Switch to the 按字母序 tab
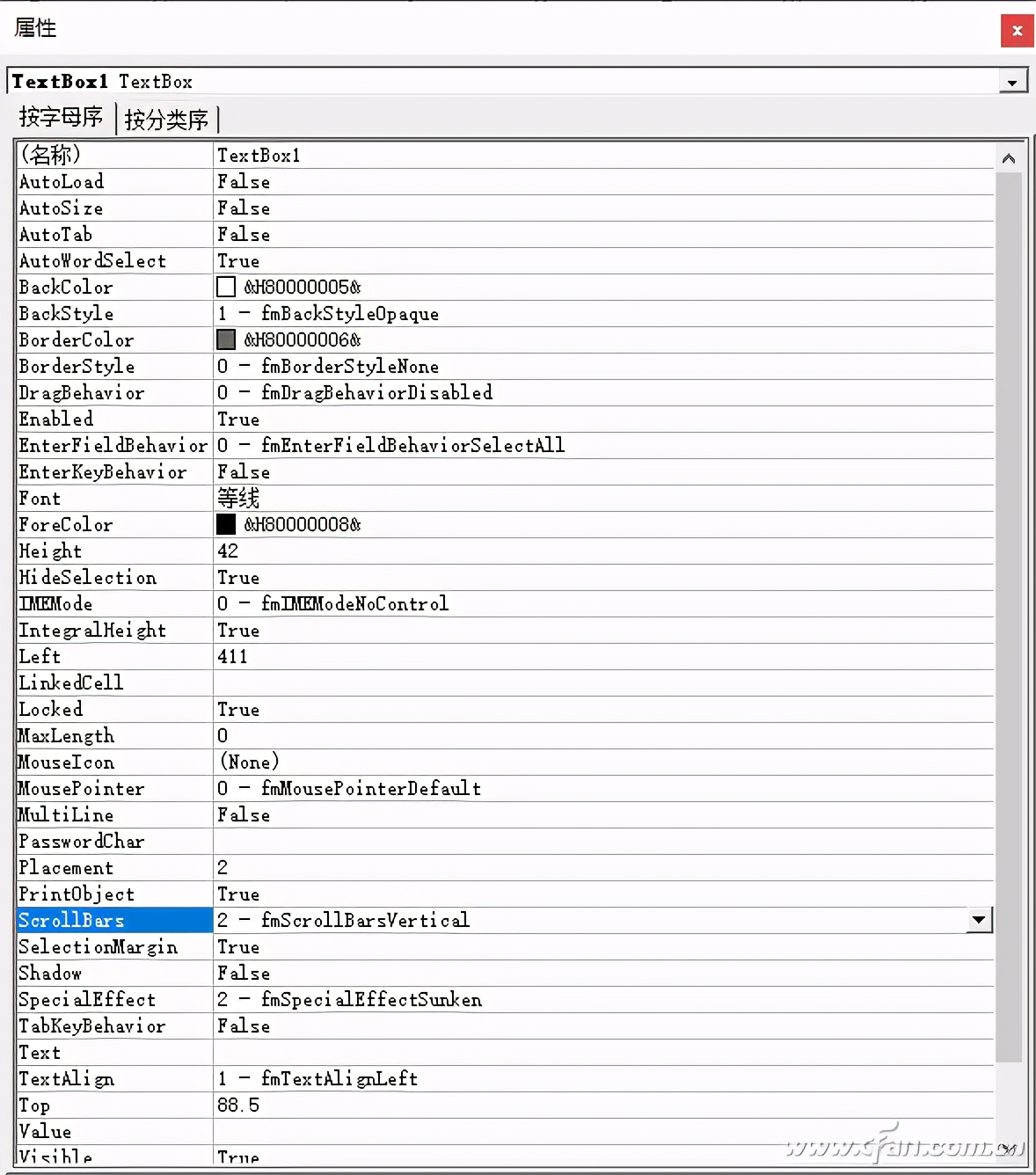The image size is (1036, 1175). [61, 117]
